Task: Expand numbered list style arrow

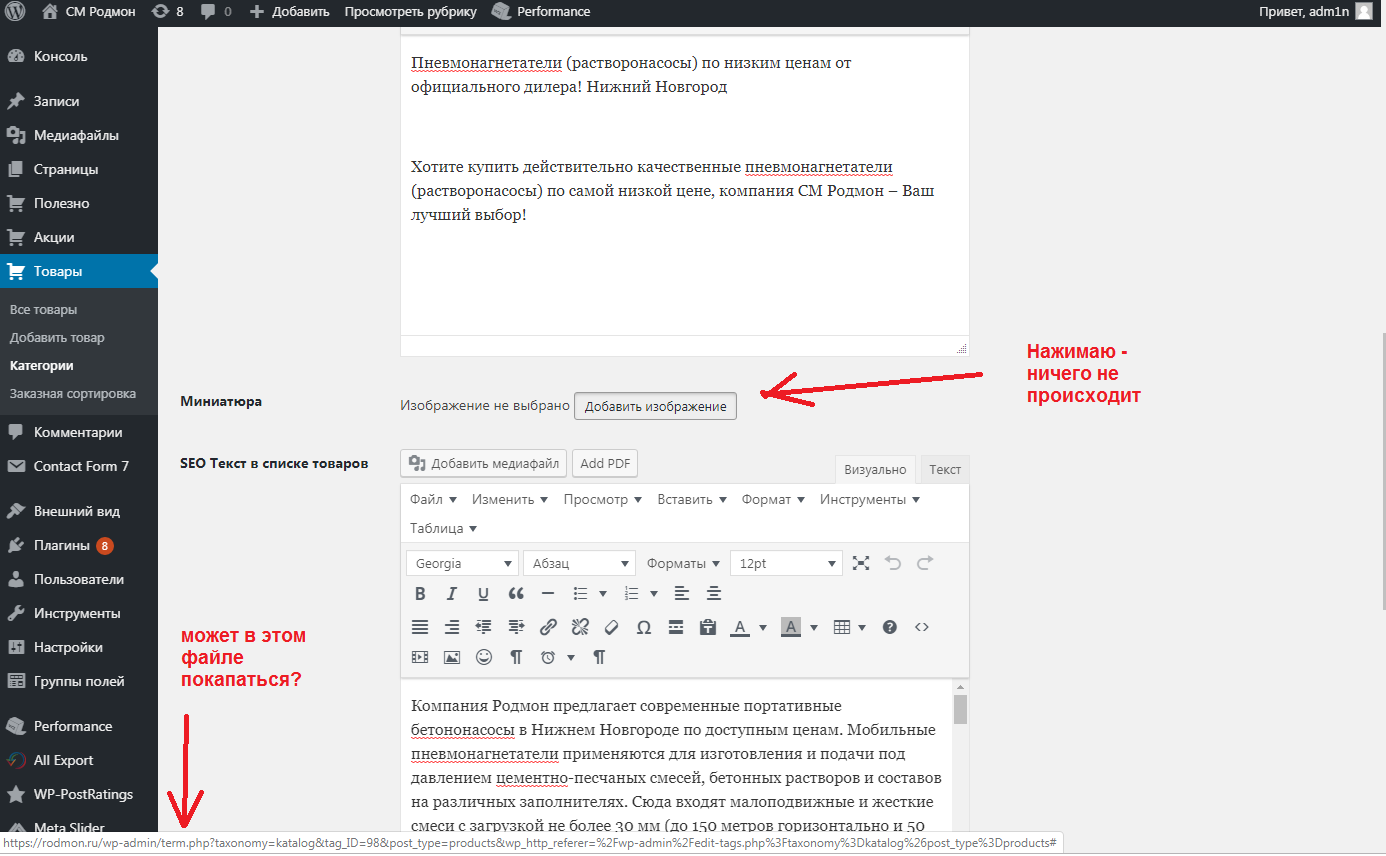Action: [654, 593]
